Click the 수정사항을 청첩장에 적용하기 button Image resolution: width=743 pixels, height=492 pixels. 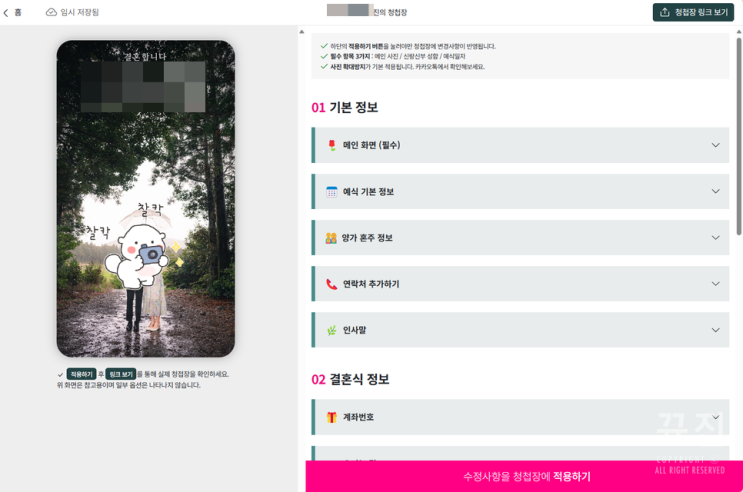coord(524,476)
